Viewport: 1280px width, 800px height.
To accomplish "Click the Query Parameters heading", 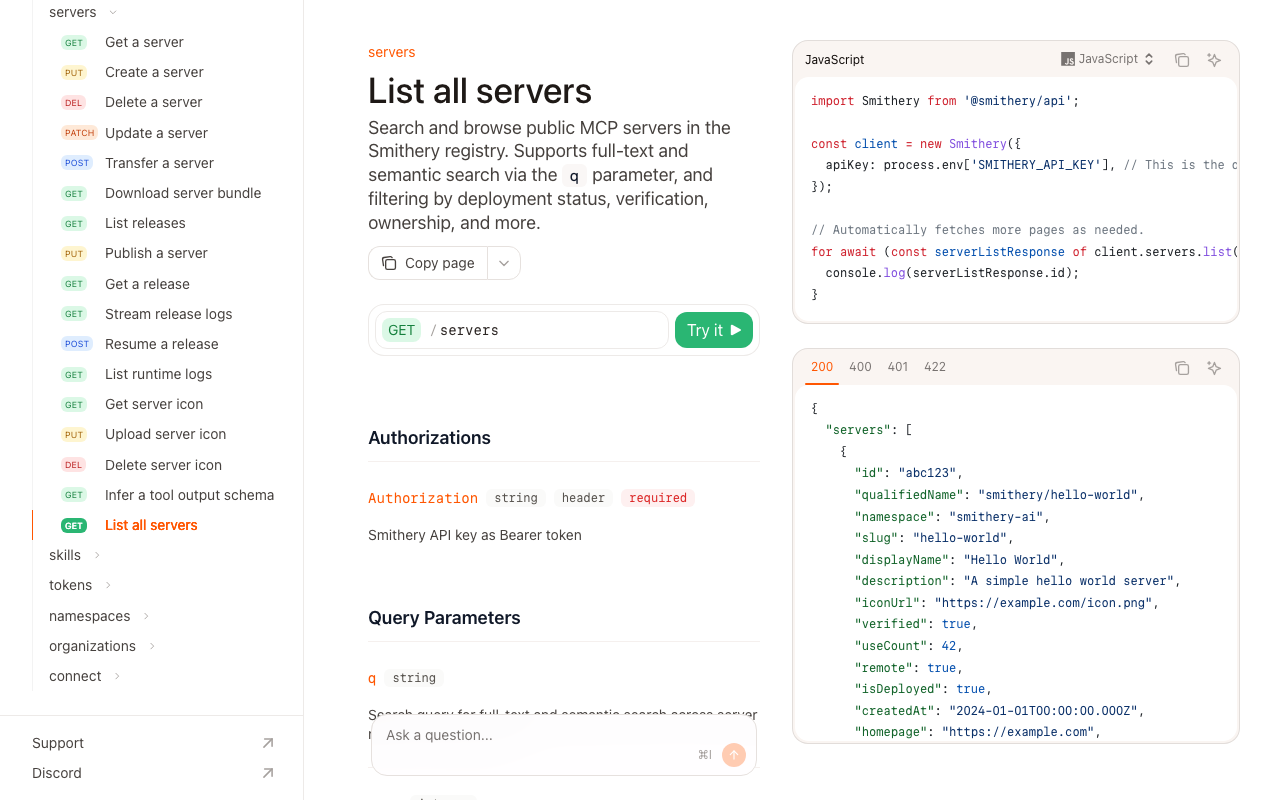I will (444, 618).
